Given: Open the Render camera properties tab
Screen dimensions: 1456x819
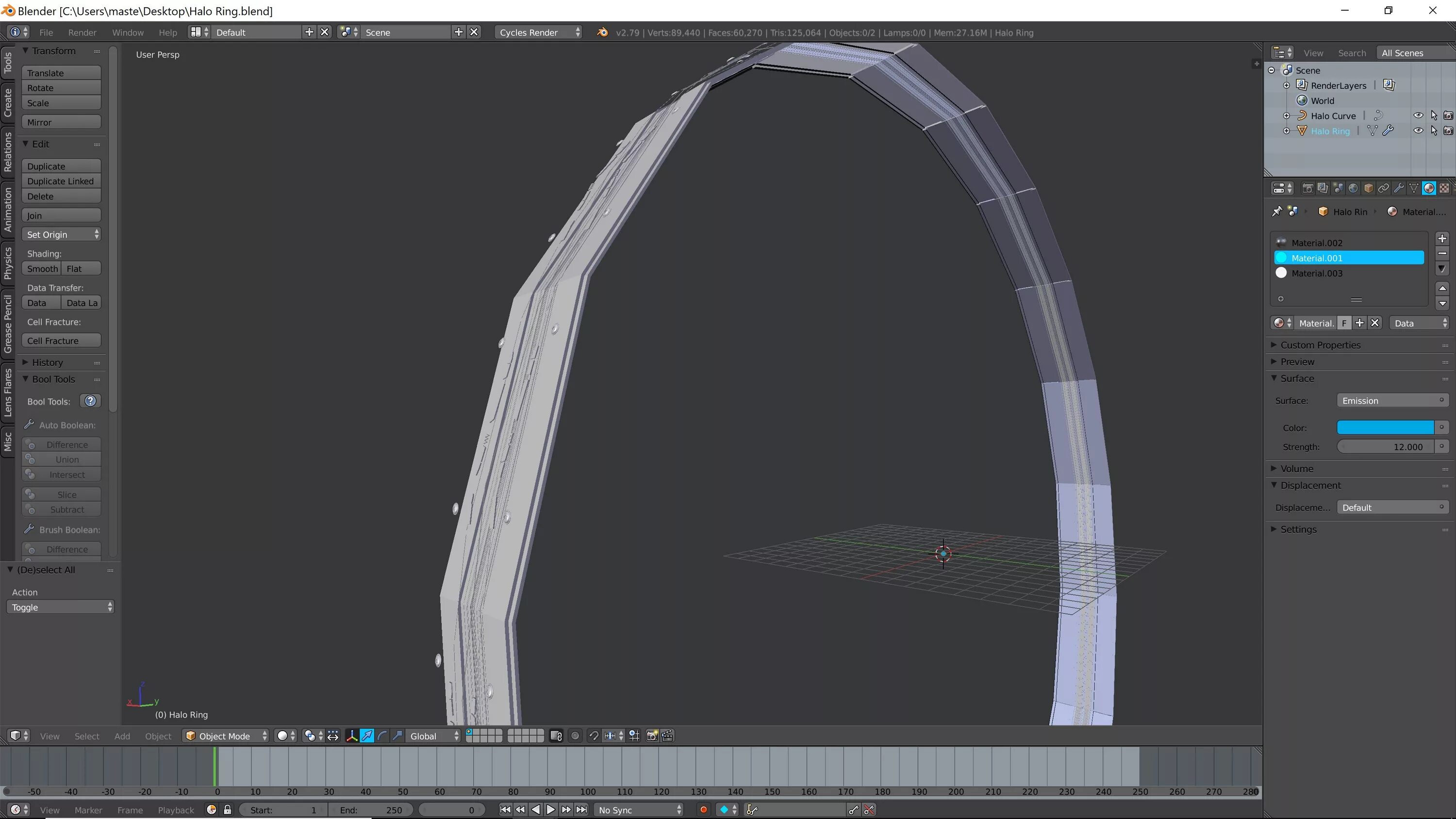Looking at the screenshot, I should pos(1307,188).
